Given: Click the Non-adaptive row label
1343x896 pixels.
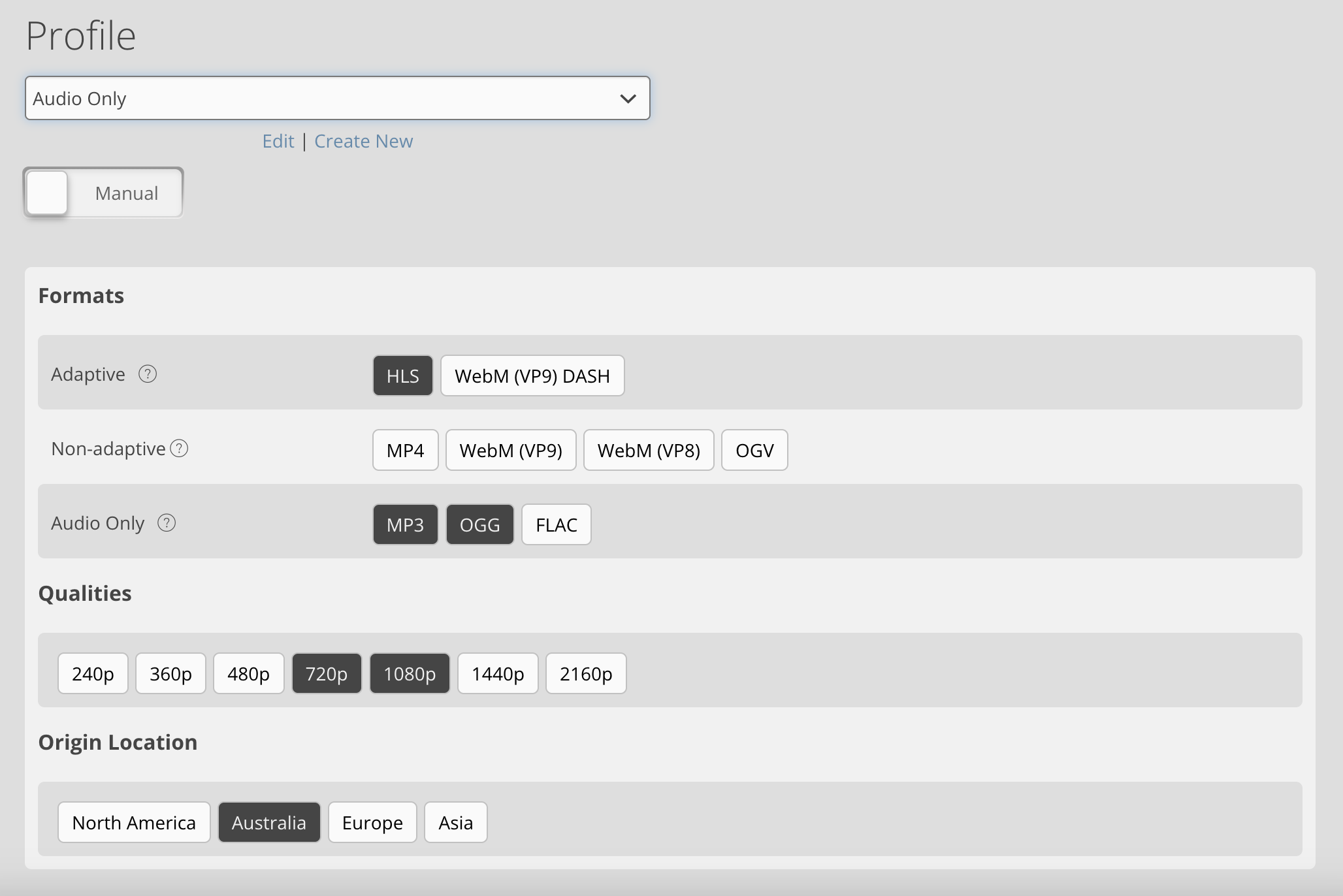Looking at the screenshot, I should click(x=108, y=449).
